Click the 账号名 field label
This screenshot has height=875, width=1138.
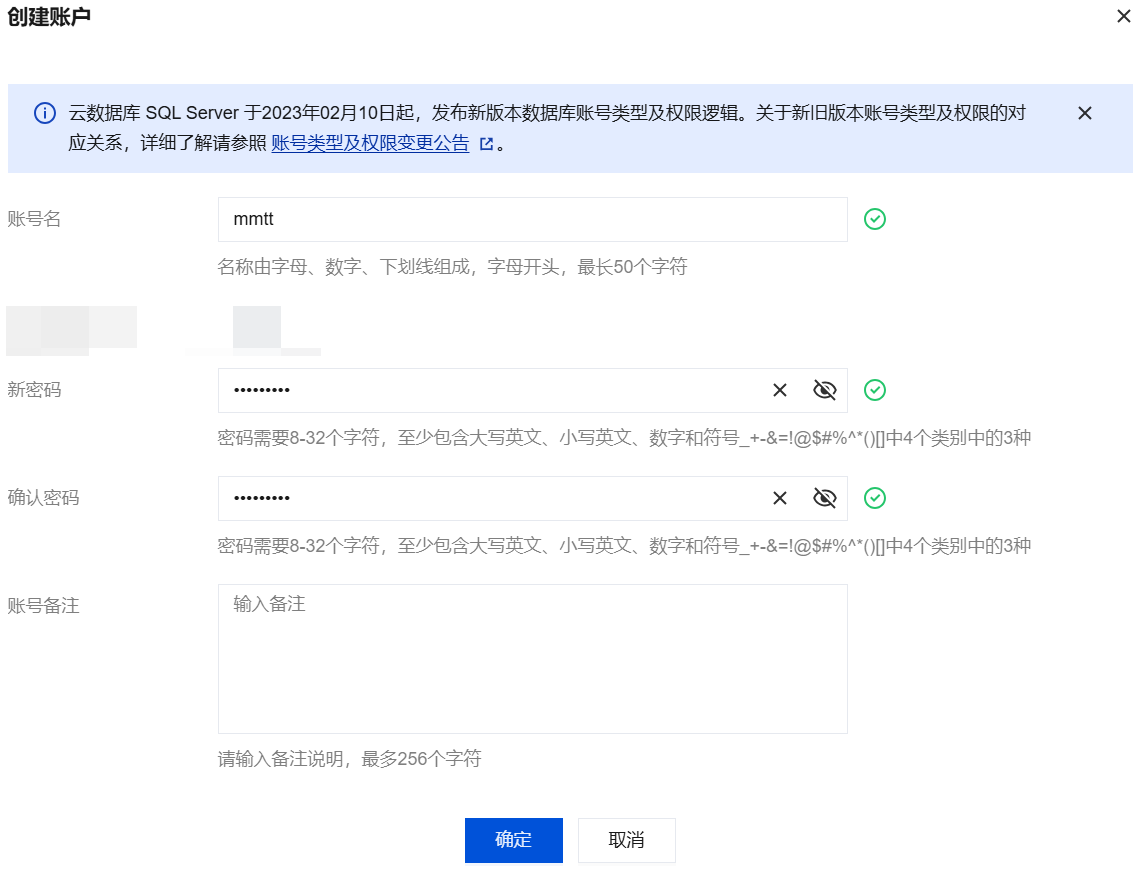34,219
